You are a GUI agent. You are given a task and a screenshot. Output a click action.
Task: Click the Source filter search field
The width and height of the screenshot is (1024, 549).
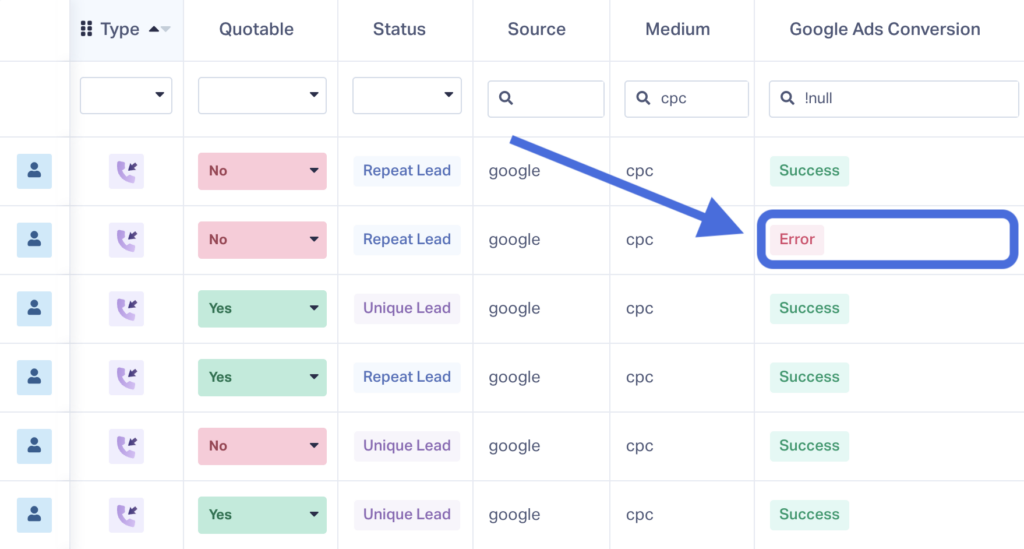coord(546,99)
